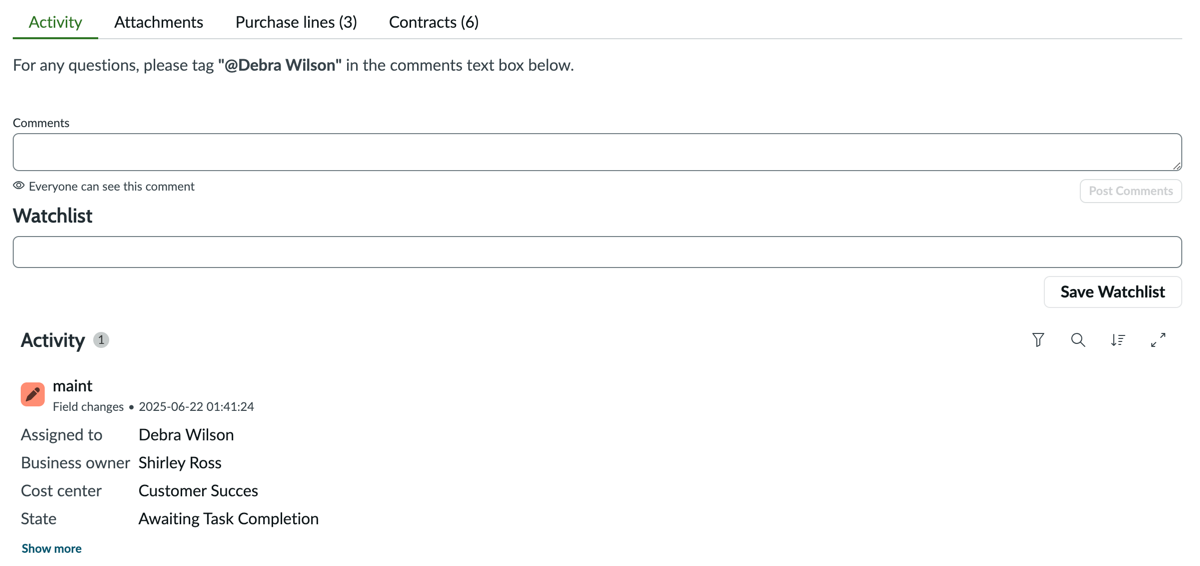
Task: Click the comment box resize grip
Action: tap(1176, 165)
